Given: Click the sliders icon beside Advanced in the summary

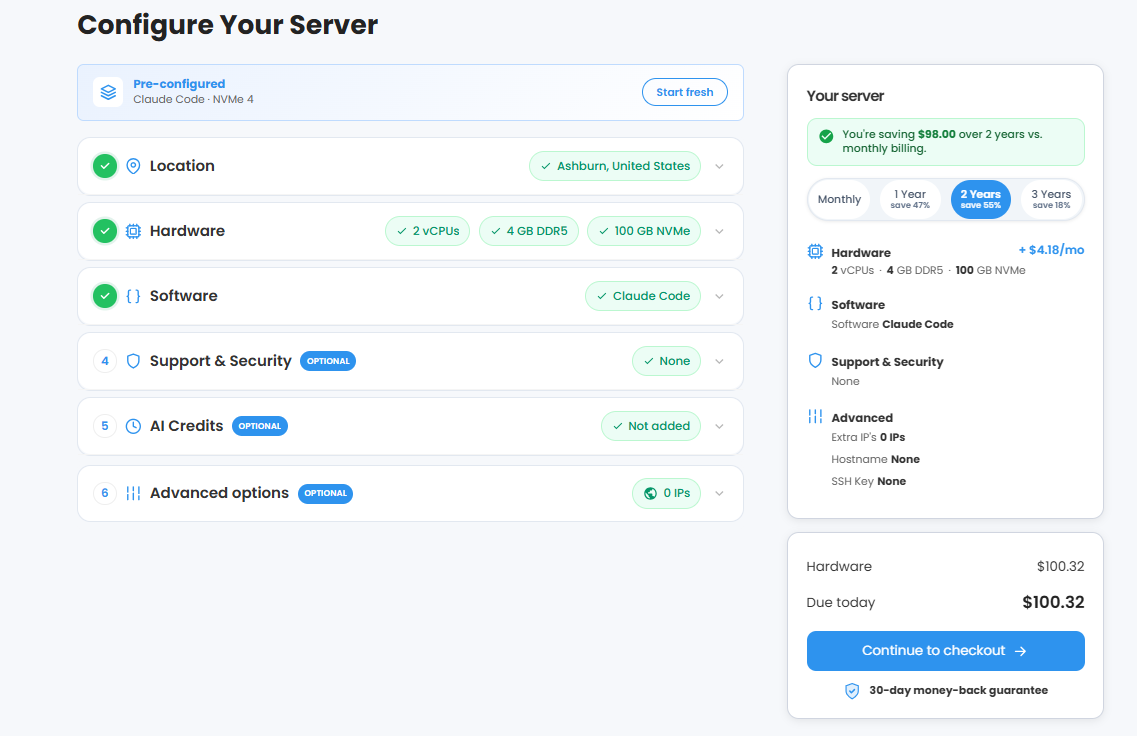Looking at the screenshot, I should (x=815, y=416).
